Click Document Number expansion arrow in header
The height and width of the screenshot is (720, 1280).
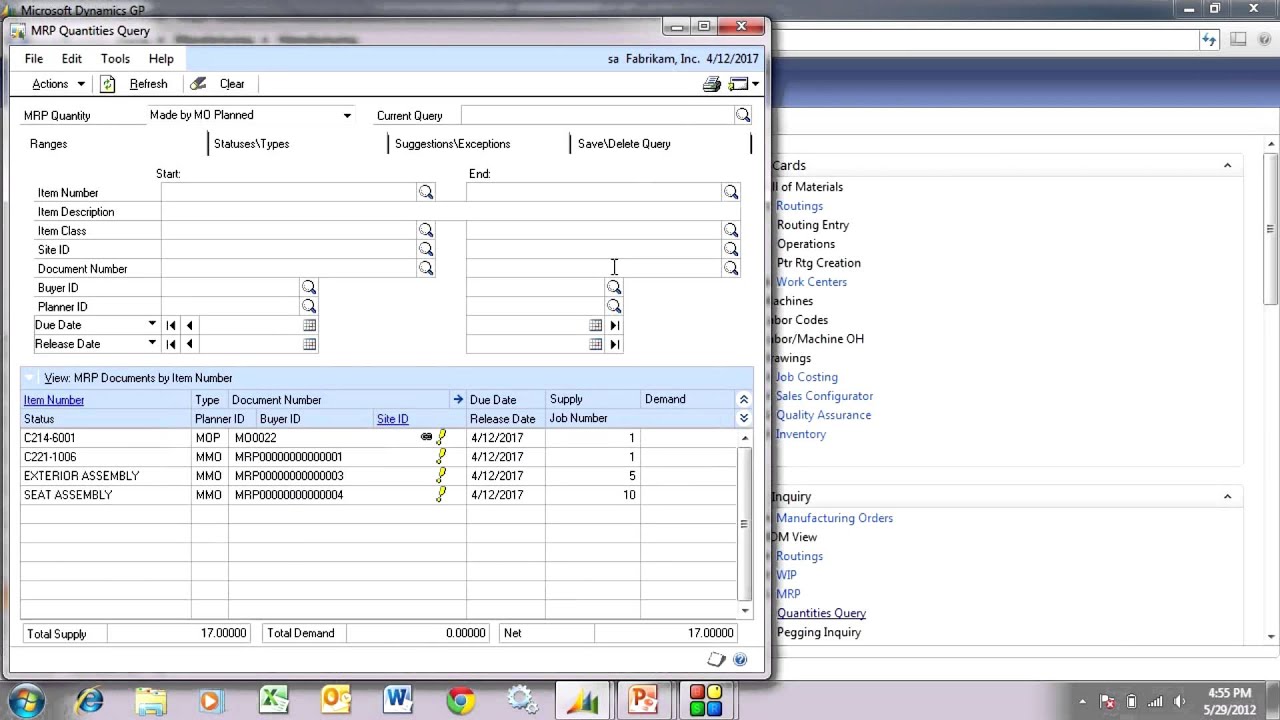(x=458, y=399)
